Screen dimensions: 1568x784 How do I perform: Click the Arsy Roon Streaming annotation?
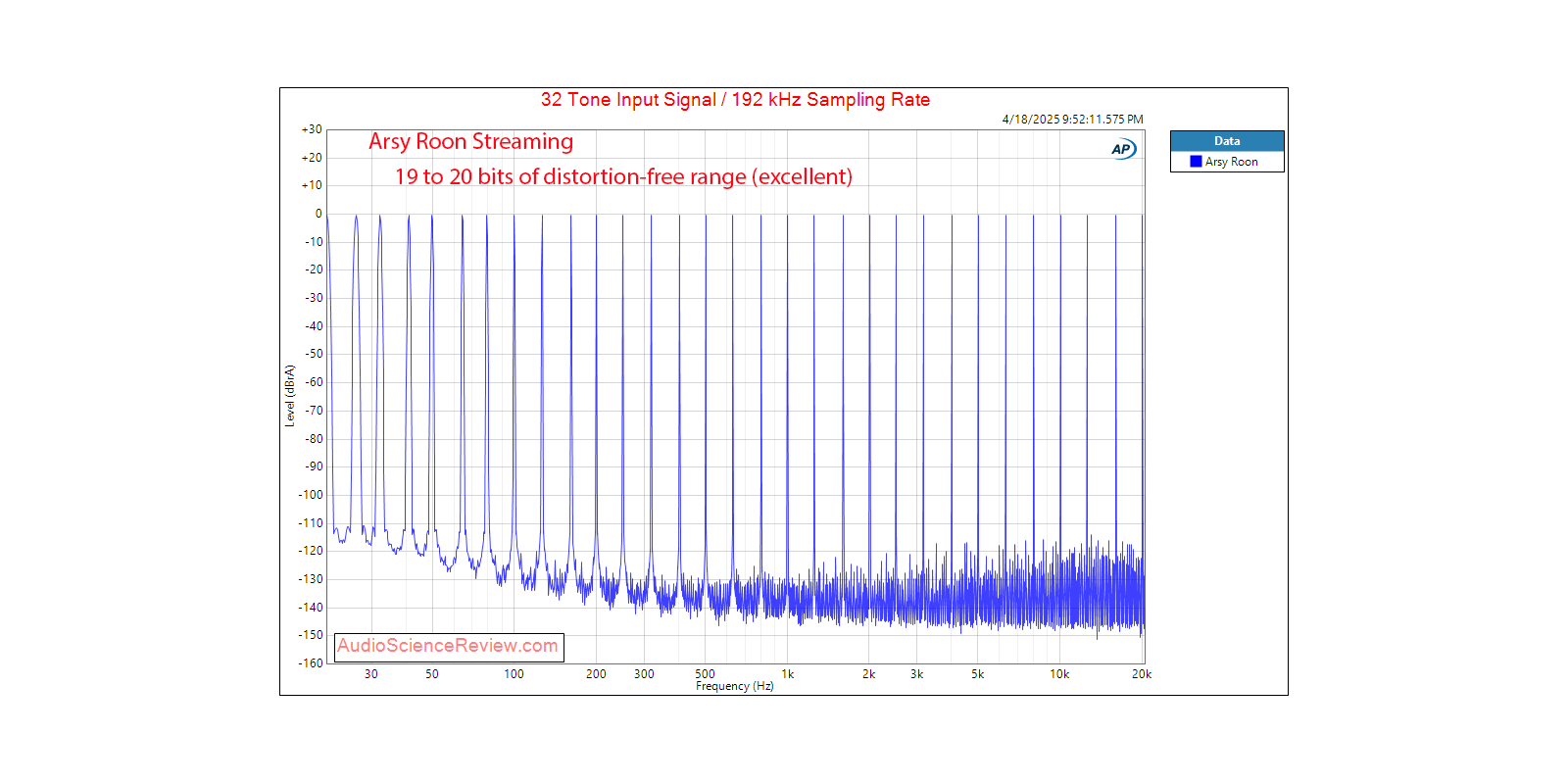(x=470, y=142)
